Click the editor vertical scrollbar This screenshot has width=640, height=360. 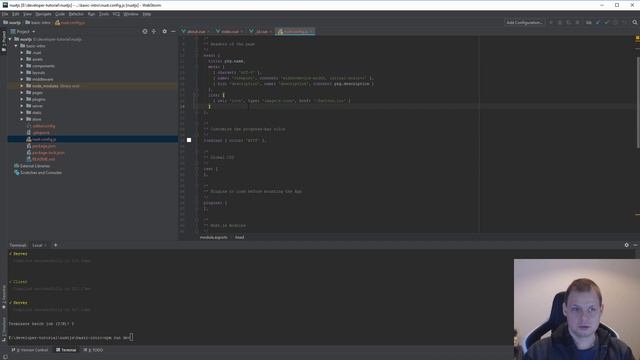click(x=638, y=102)
